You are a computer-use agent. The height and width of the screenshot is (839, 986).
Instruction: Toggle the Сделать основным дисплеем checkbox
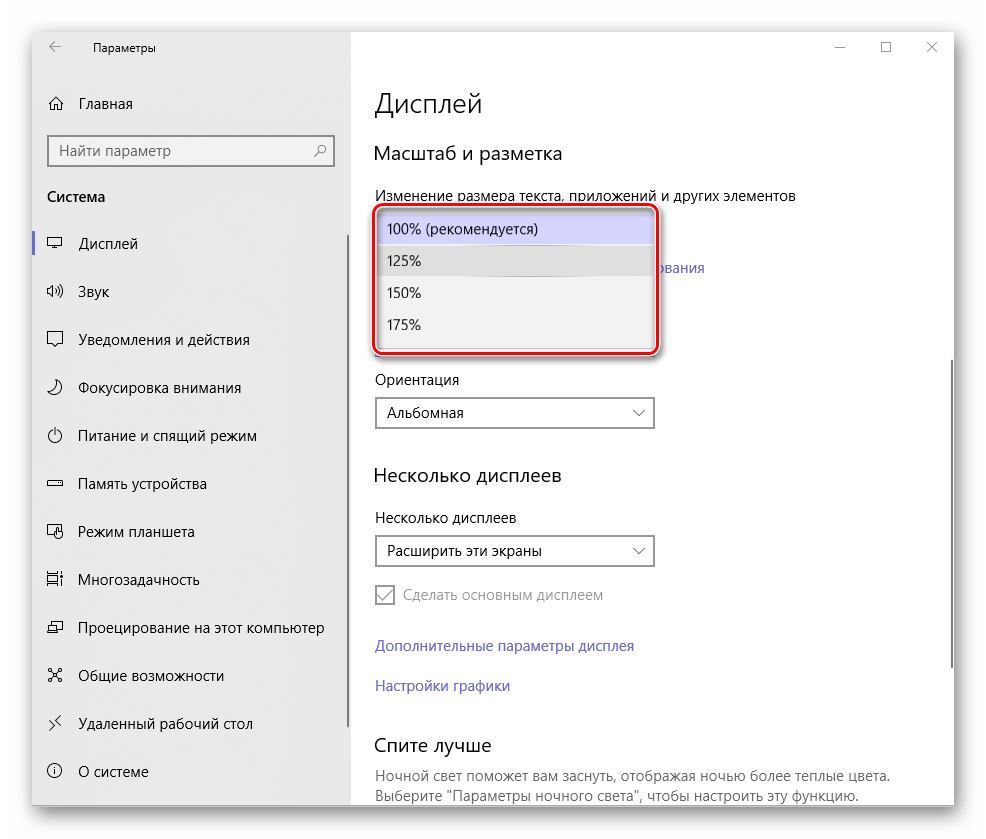pos(385,596)
